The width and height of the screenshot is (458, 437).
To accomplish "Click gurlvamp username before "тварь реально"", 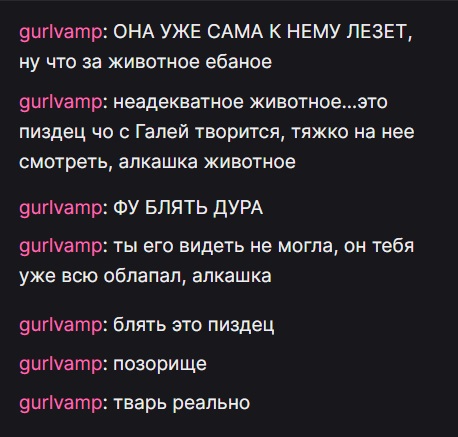I will click(61, 403).
